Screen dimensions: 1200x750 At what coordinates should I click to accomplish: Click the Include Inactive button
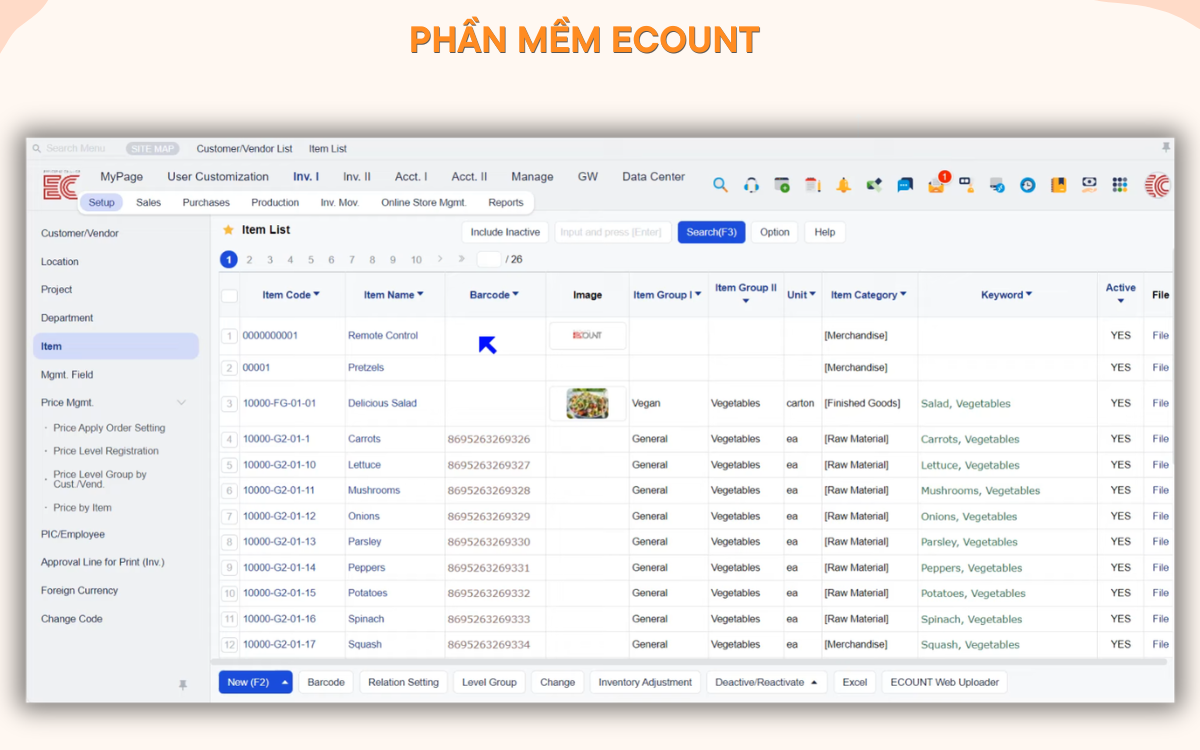505,232
